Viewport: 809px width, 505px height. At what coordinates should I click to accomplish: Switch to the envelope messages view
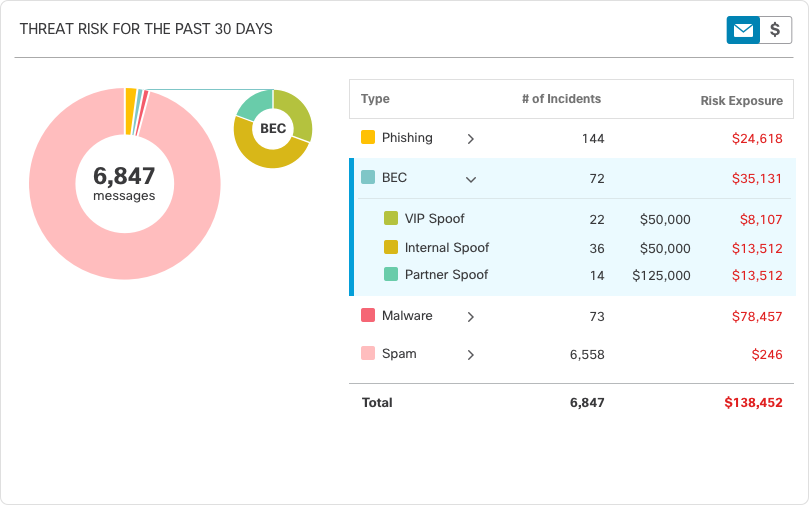coord(743,30)
